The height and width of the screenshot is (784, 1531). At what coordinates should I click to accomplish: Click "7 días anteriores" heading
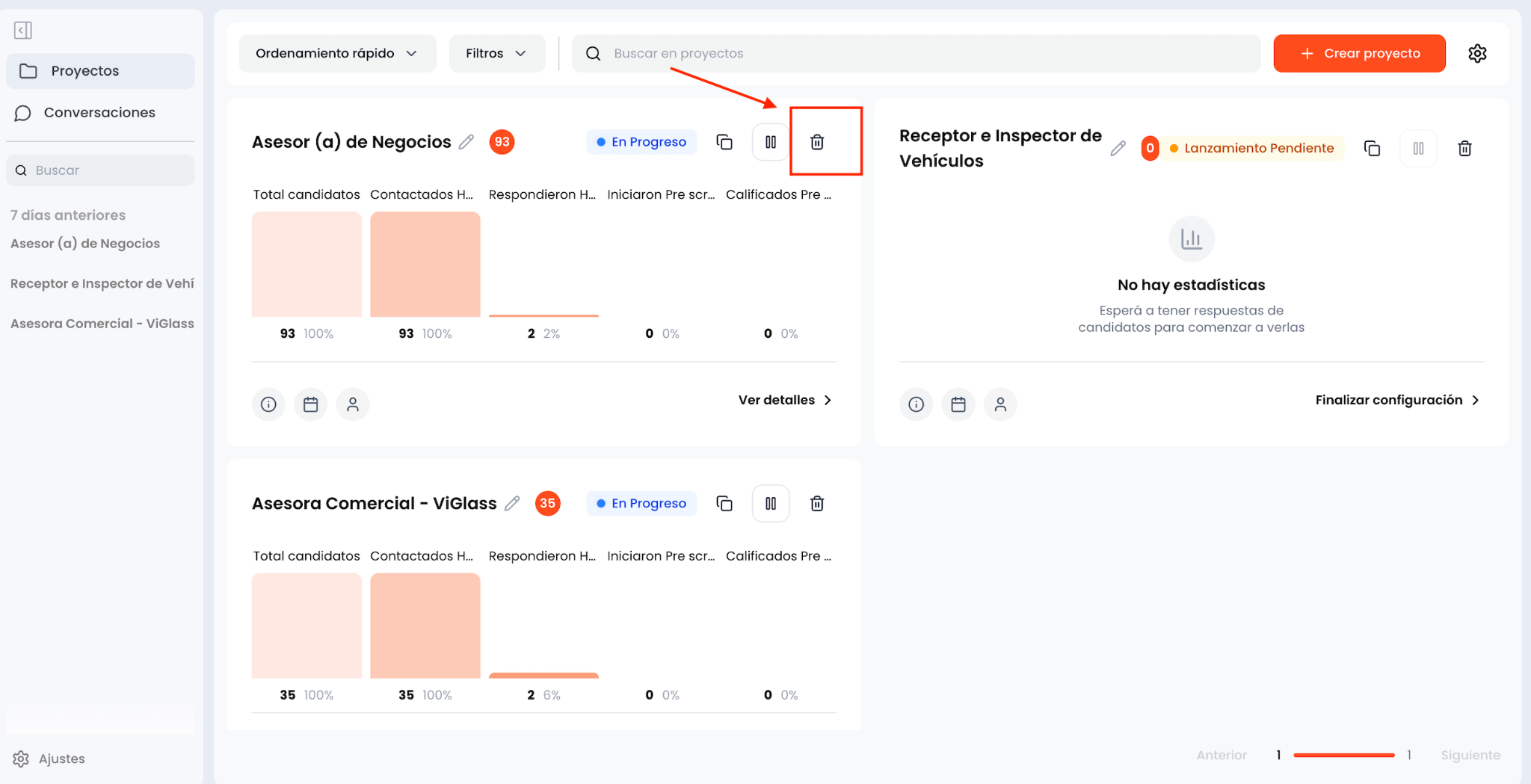(68, 215)
